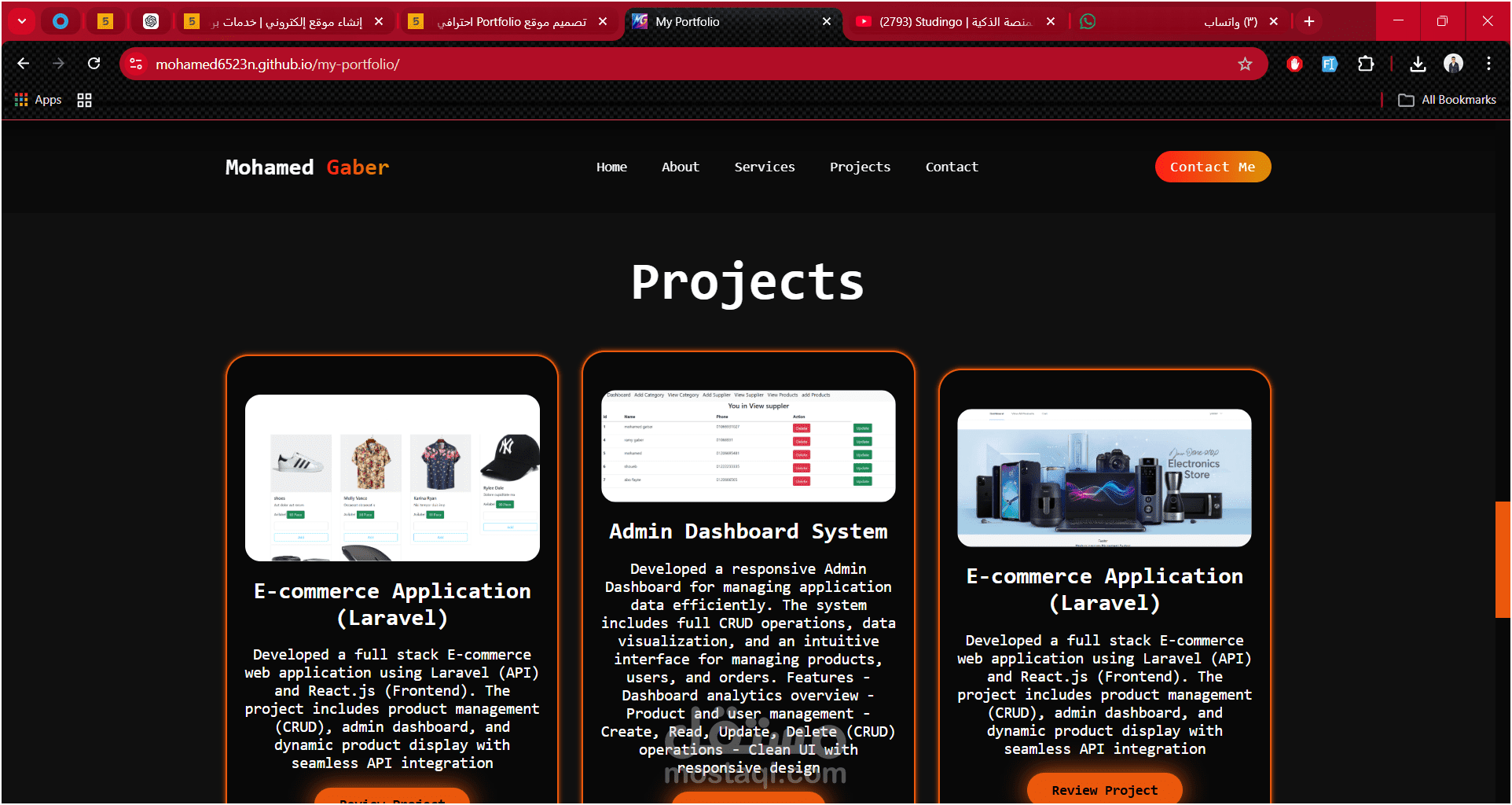Go to the Services nav link
1512x805 pixels.
point(765,167)
